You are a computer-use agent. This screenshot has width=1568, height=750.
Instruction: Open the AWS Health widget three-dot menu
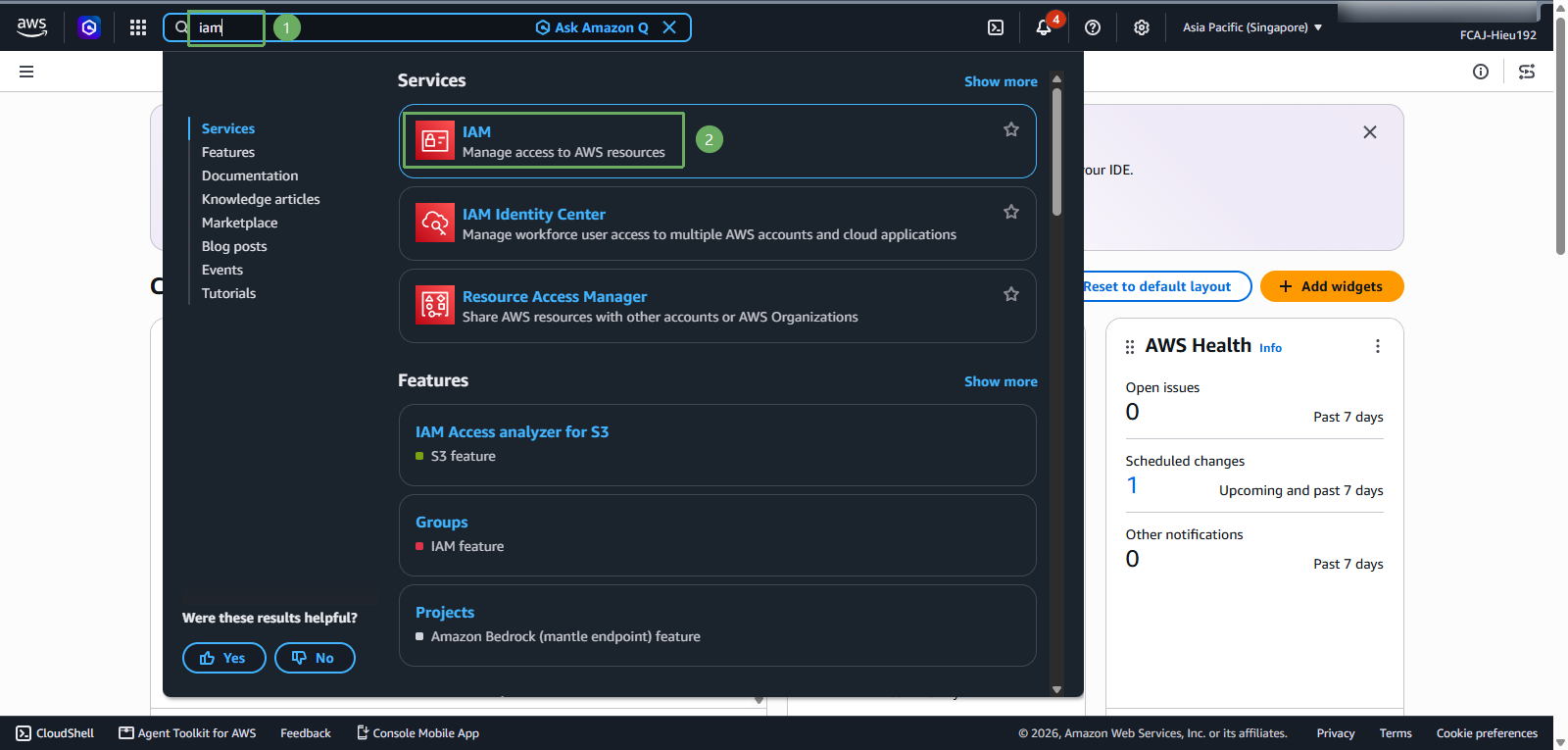tap(1378, 346)
